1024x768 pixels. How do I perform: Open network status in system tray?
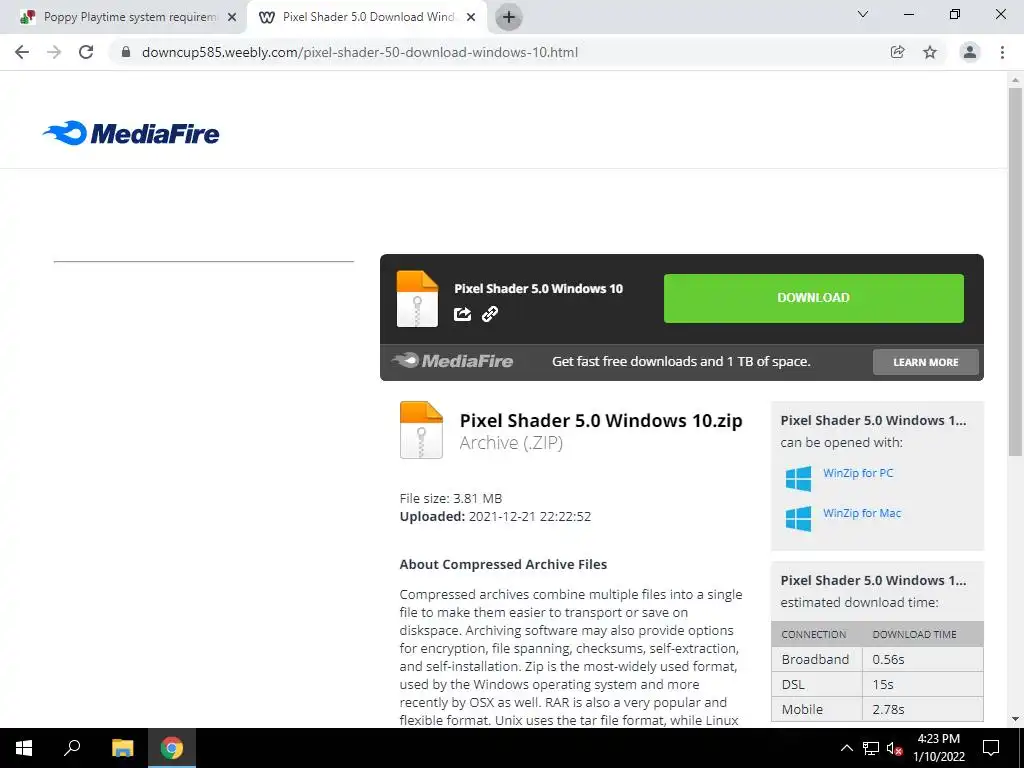871,748
